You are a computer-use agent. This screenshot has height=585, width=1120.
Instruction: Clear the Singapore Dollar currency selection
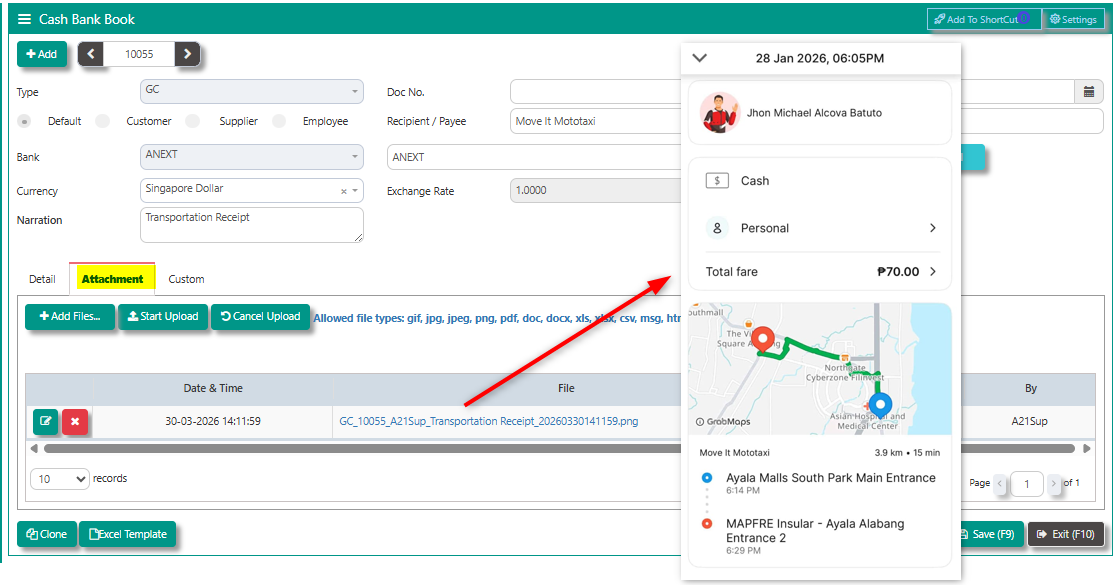click(344, 191)
